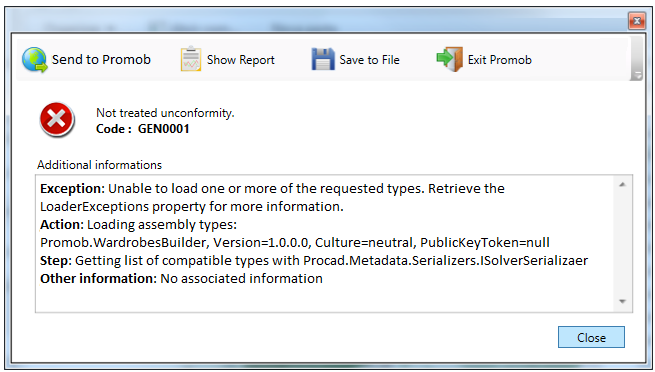Screen dimensions: 655x372
Task: Choose the Exit Promob text
Action: point(500,60)
